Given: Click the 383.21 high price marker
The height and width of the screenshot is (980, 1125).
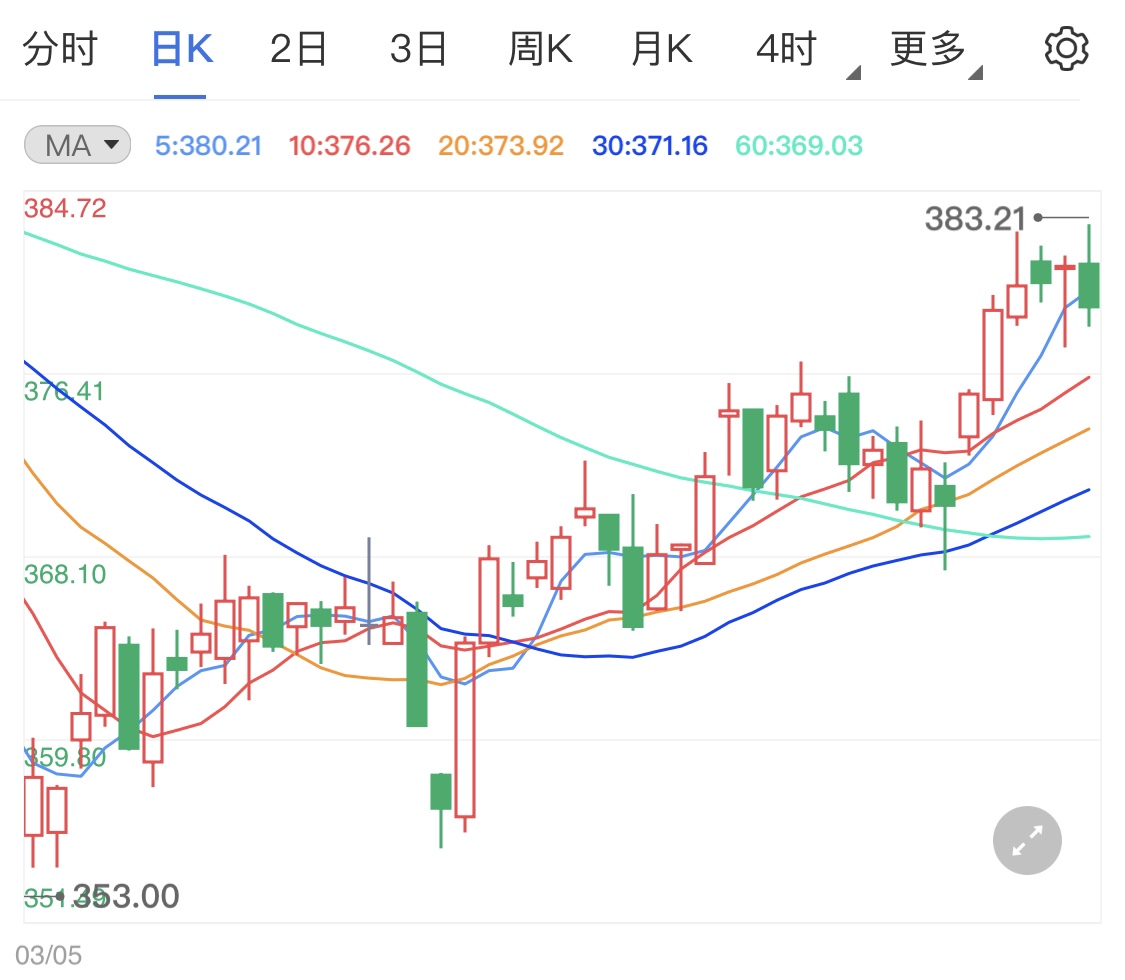Looking at the screenshot, I should pyautogui.click(x=974, y=219).
